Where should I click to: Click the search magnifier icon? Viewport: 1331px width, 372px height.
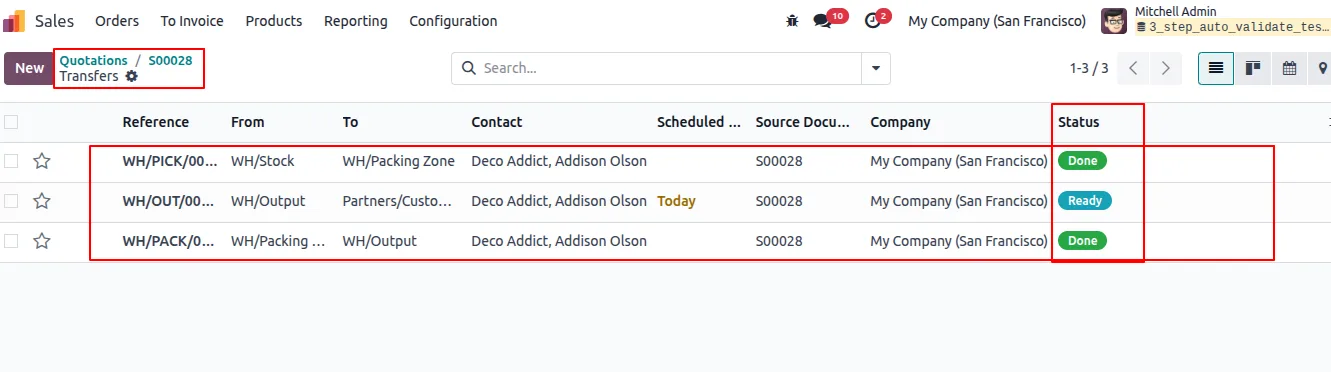[469, 68]
